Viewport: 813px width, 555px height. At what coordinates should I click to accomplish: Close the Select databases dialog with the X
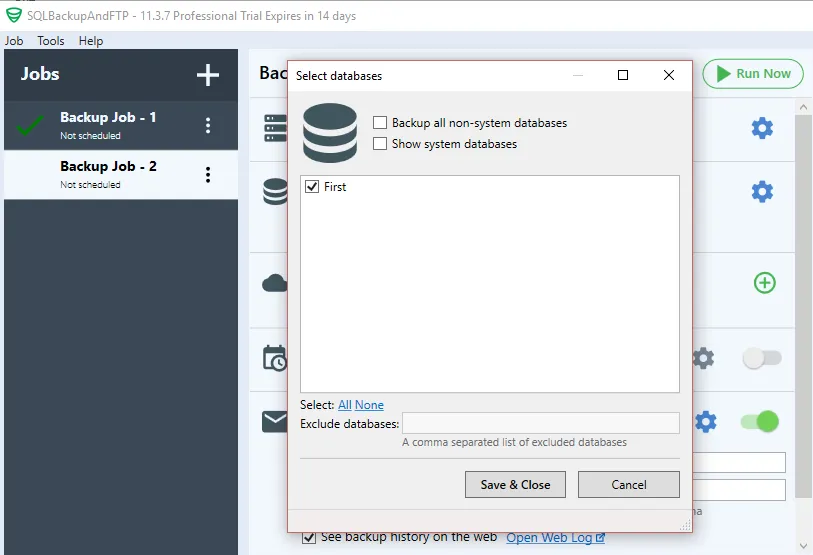click(669, 75)
